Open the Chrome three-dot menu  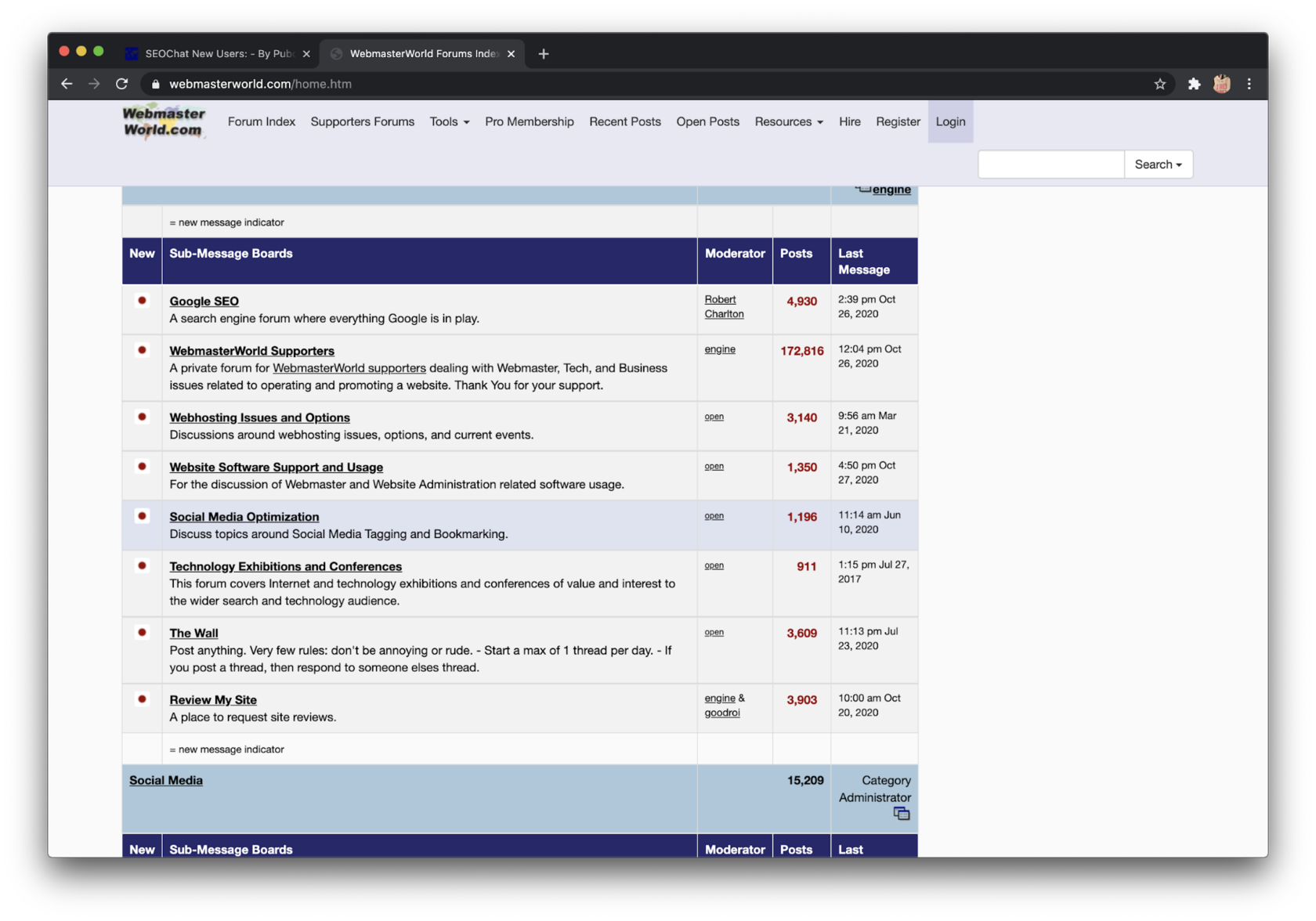[1249, 84]
